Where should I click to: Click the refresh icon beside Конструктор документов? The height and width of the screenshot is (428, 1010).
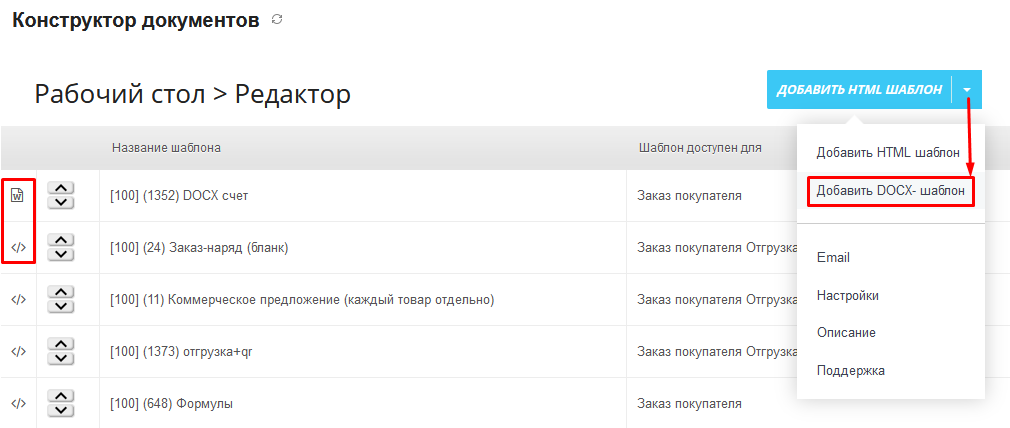click(277, 19)
